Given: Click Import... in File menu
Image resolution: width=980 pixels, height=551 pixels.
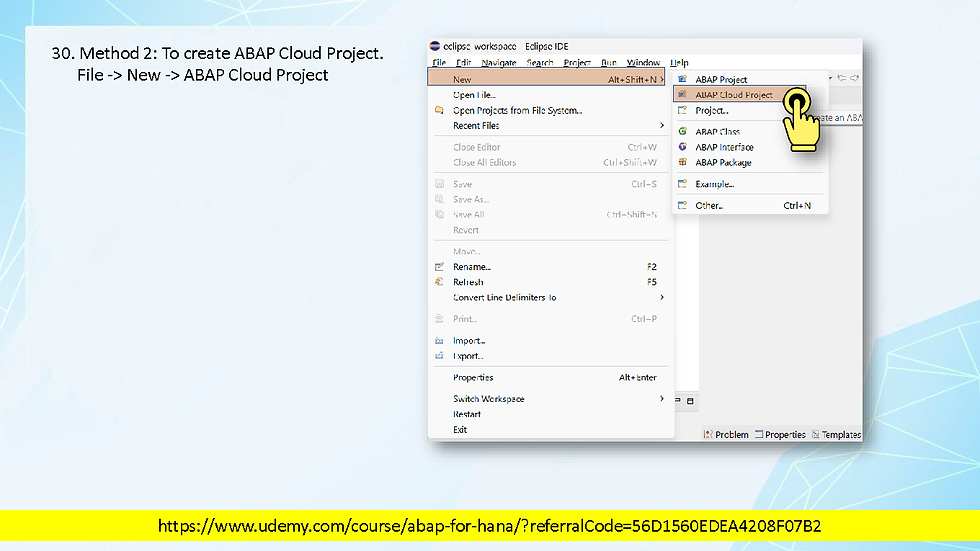Looking at the screenshot, I should click(469, 340).
